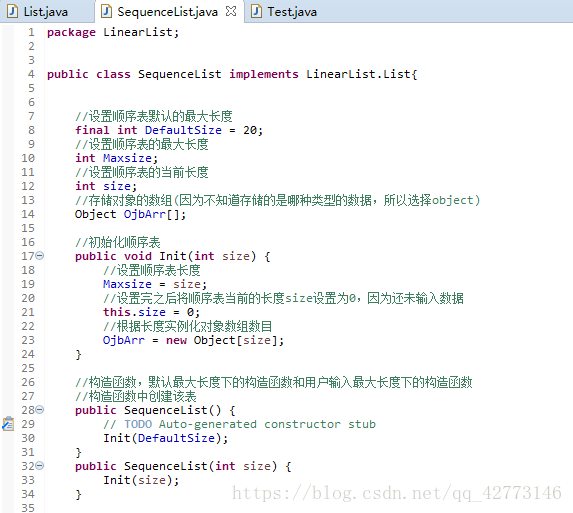
Task: Click 'LinearList.List' after implements
Action: coord(358,74)
